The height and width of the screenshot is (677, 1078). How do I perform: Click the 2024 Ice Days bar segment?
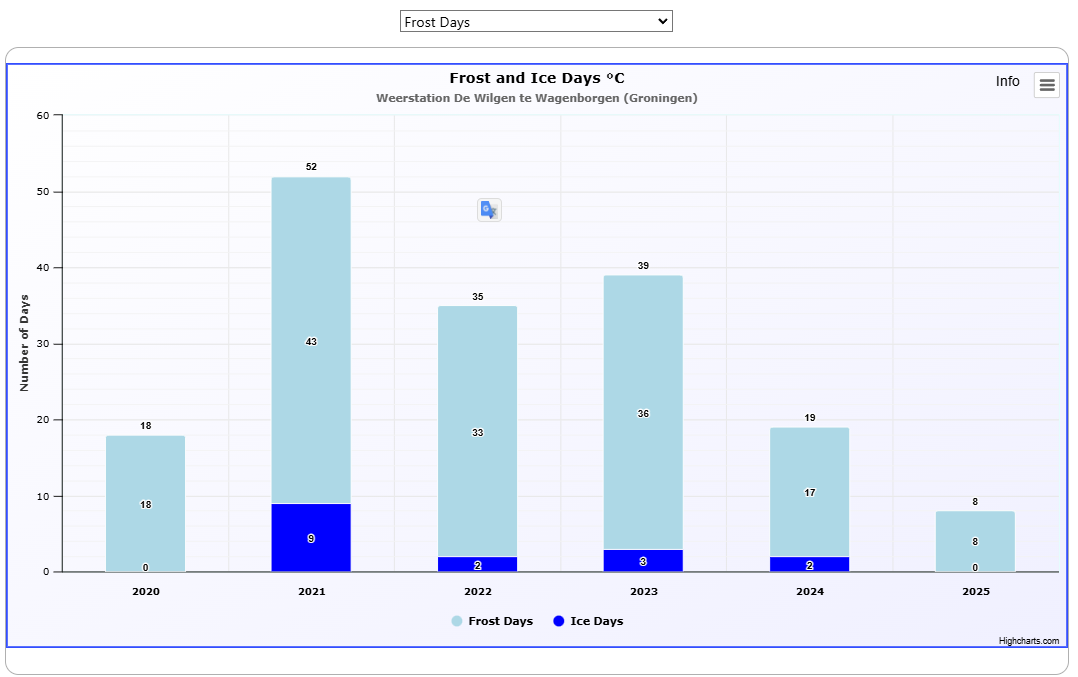pyautogui.click(x=809, y=564)
